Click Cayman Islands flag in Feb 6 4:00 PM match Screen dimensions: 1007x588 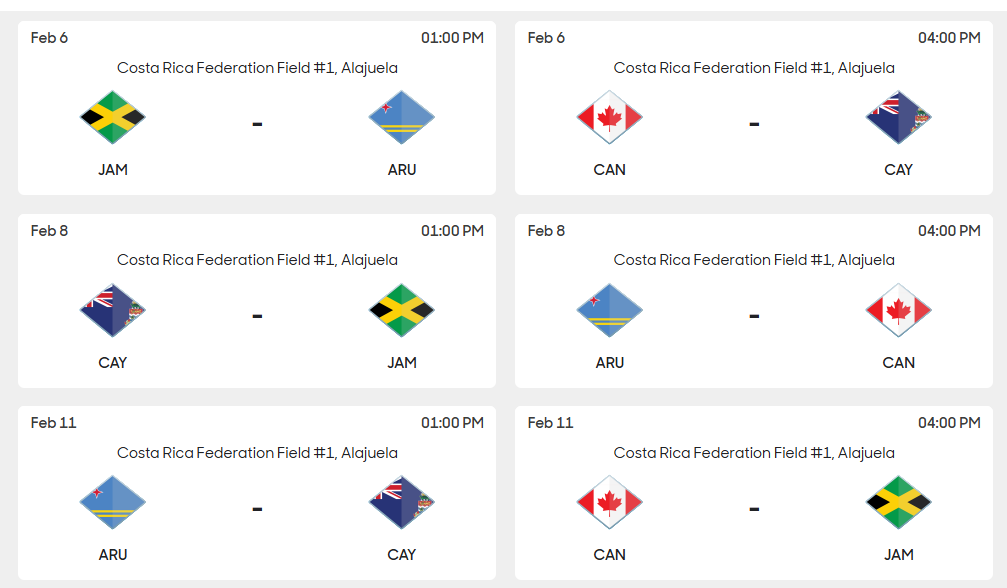click(898, 118)
